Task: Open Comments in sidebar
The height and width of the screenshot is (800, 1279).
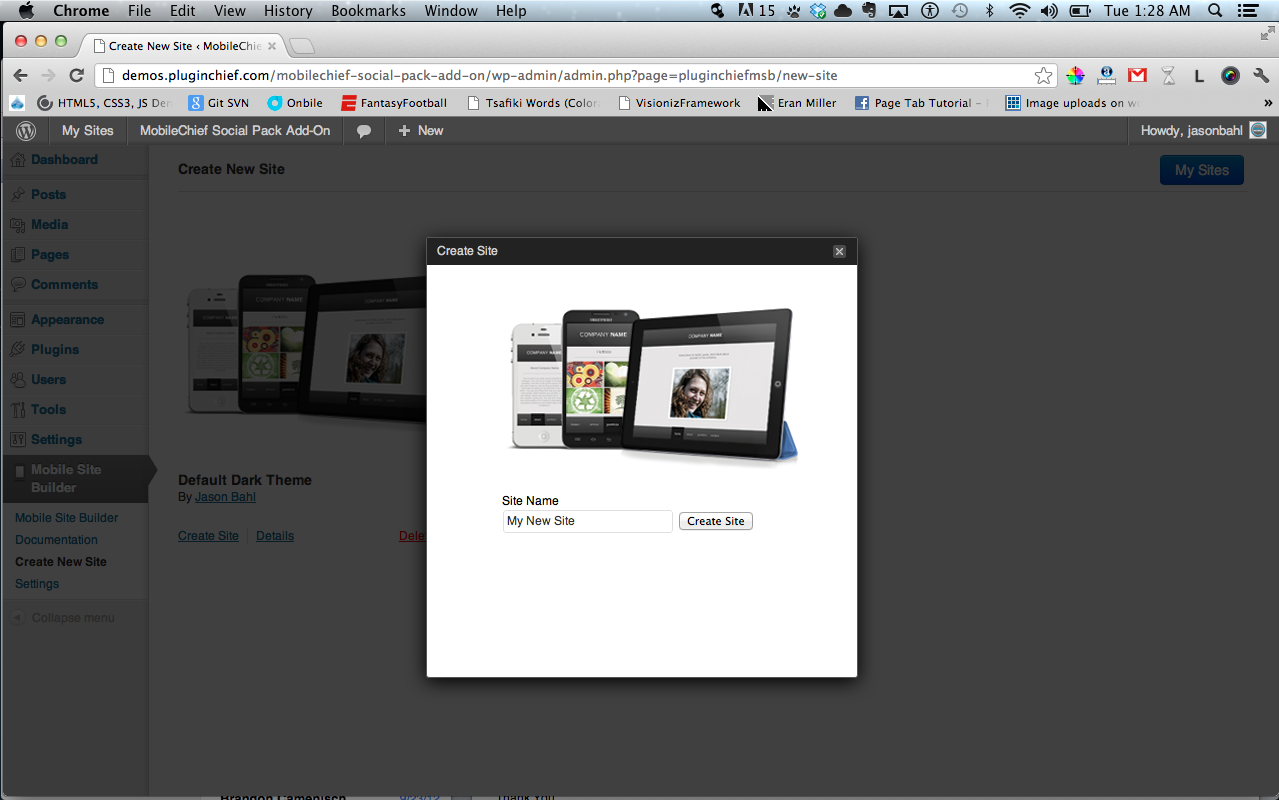Action: pyautogui.click(x=64, y=285)
